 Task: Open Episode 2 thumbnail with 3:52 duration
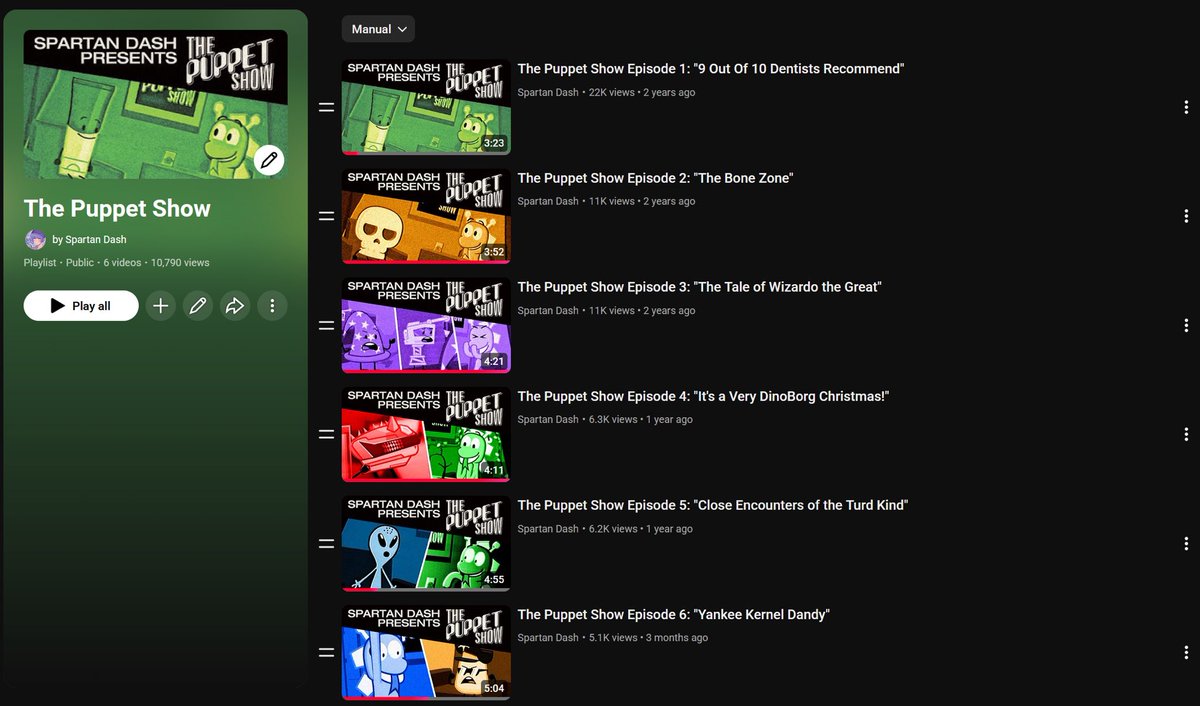point(426,216)
